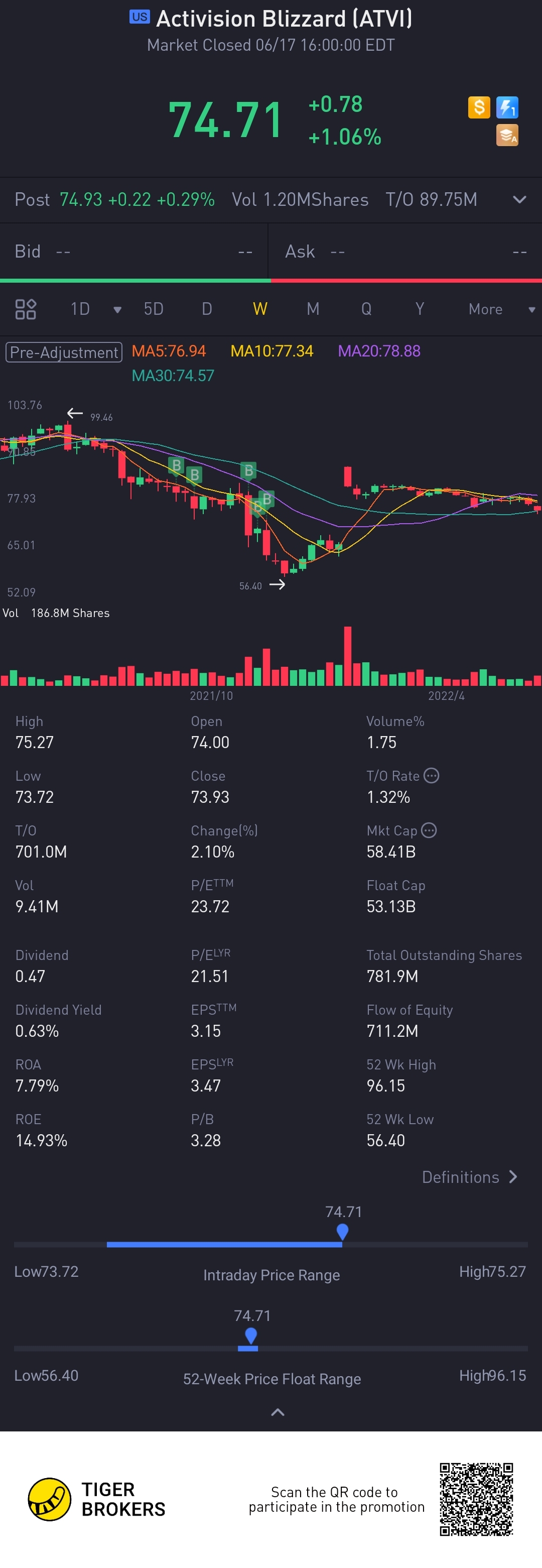Viewport: 542px width, 1568px height.
Task: Open the 1D interval dropdown arrow
Action: coord(117,310)
